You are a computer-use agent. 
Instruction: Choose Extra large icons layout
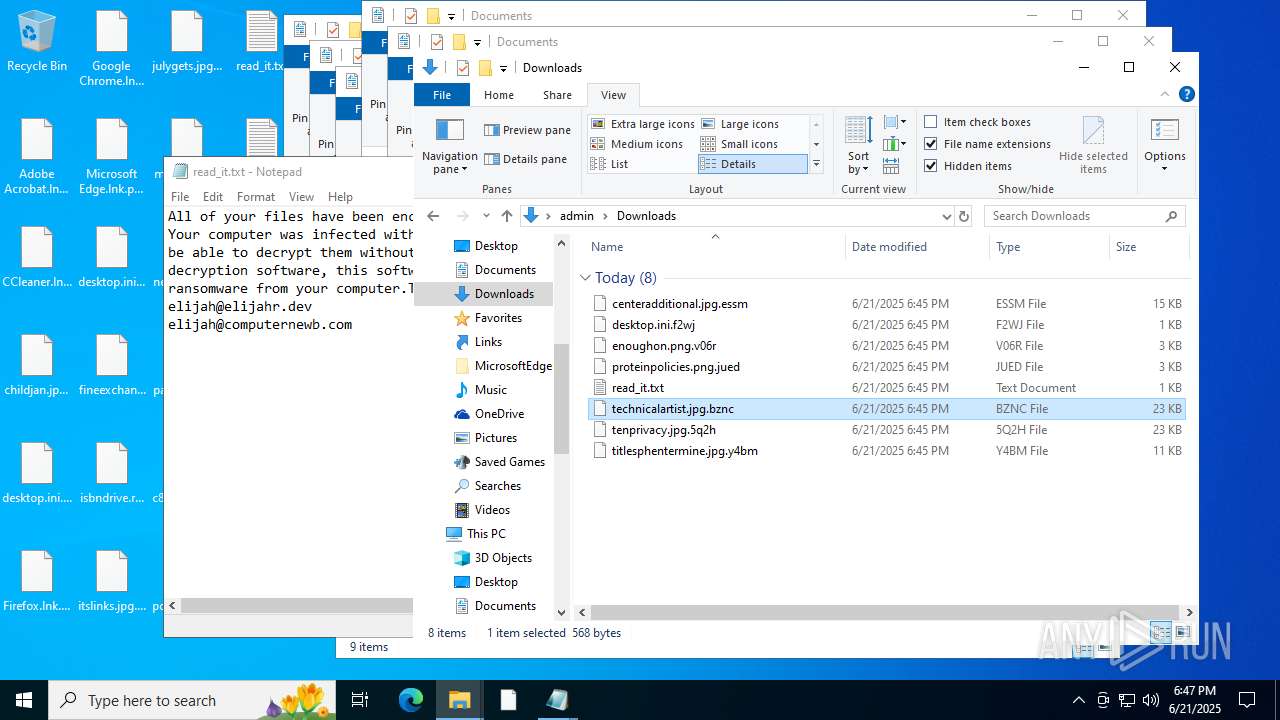(x=642, y=124)
